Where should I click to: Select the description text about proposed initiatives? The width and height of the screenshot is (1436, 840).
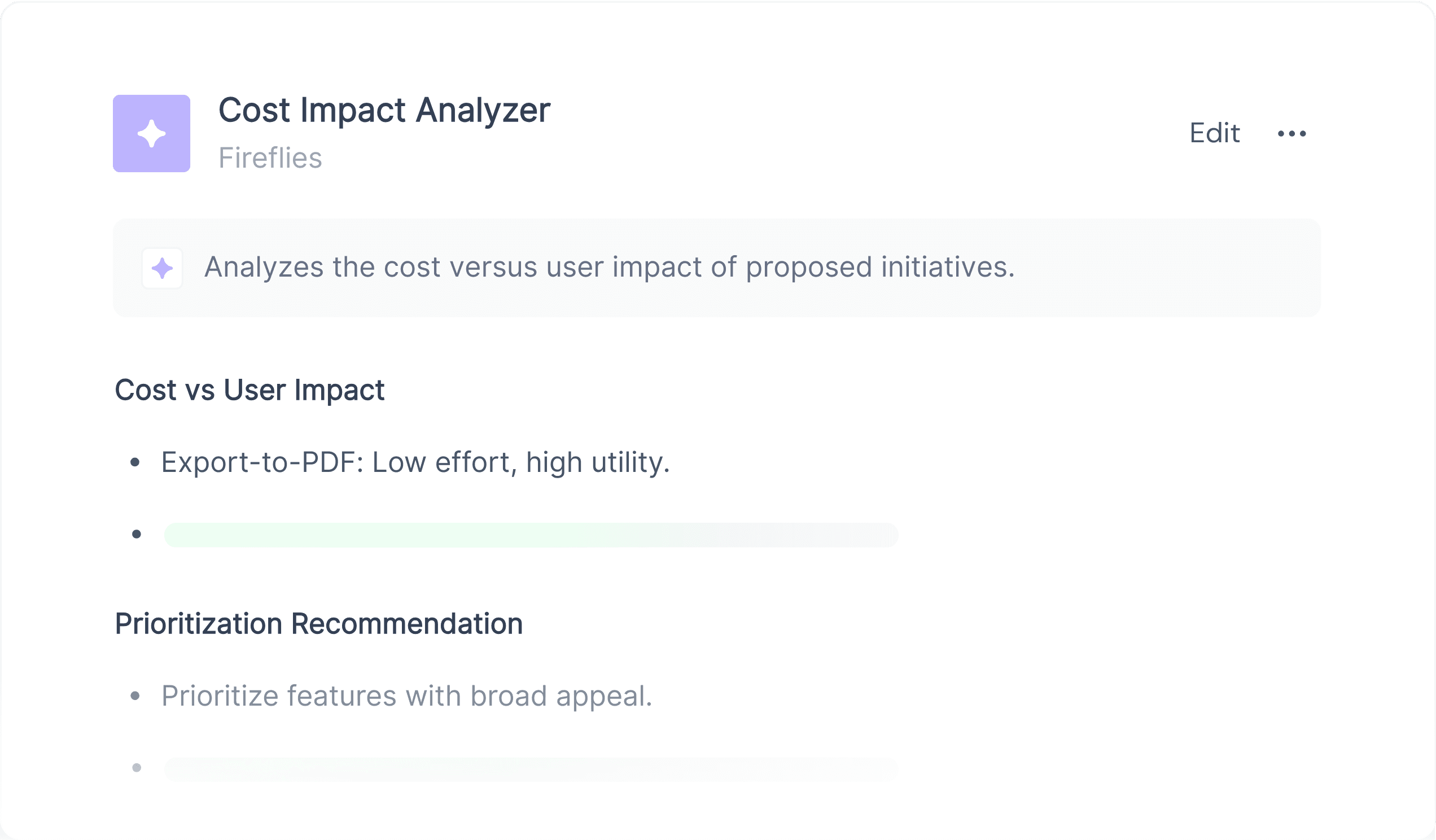tap(610, 267)
